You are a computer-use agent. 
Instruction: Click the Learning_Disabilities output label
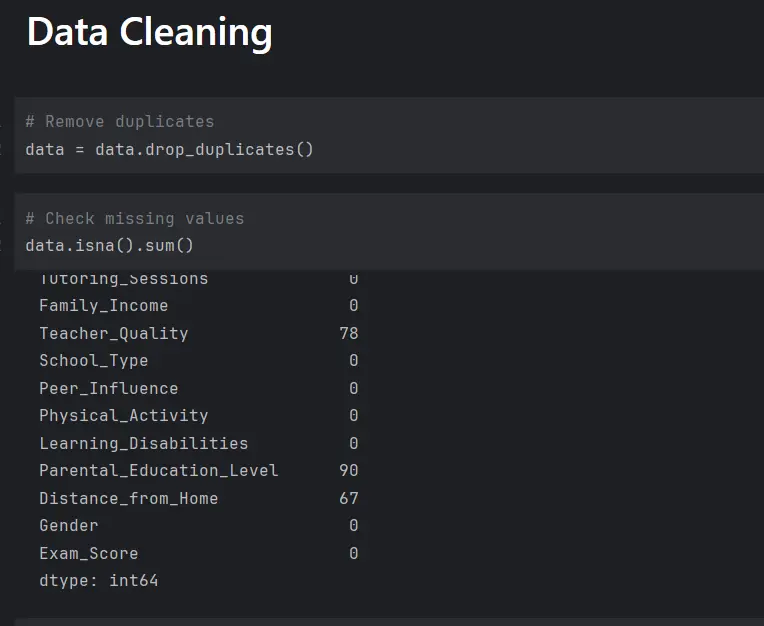pos(143,444)
